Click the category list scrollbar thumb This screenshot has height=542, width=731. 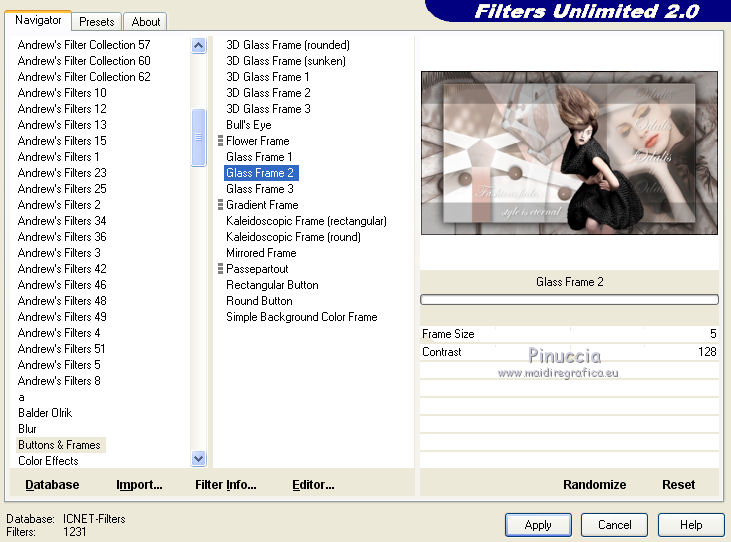point(199,137)
